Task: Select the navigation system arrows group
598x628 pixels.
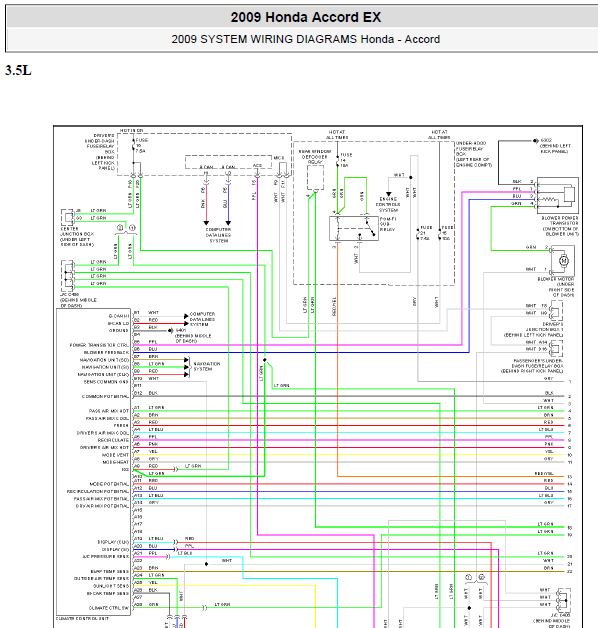Action: click(187, 367)
